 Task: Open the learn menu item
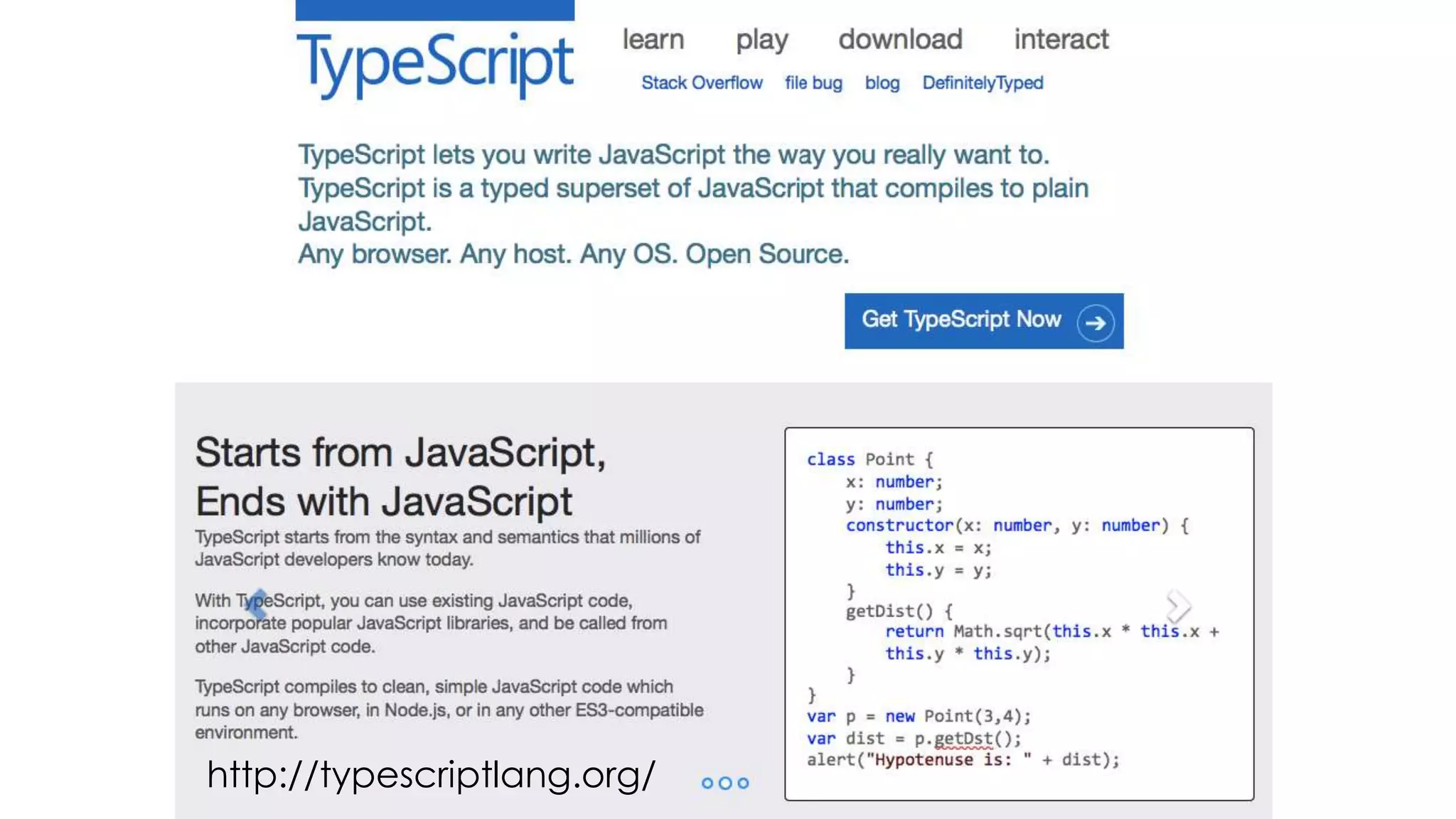(653, 39)
